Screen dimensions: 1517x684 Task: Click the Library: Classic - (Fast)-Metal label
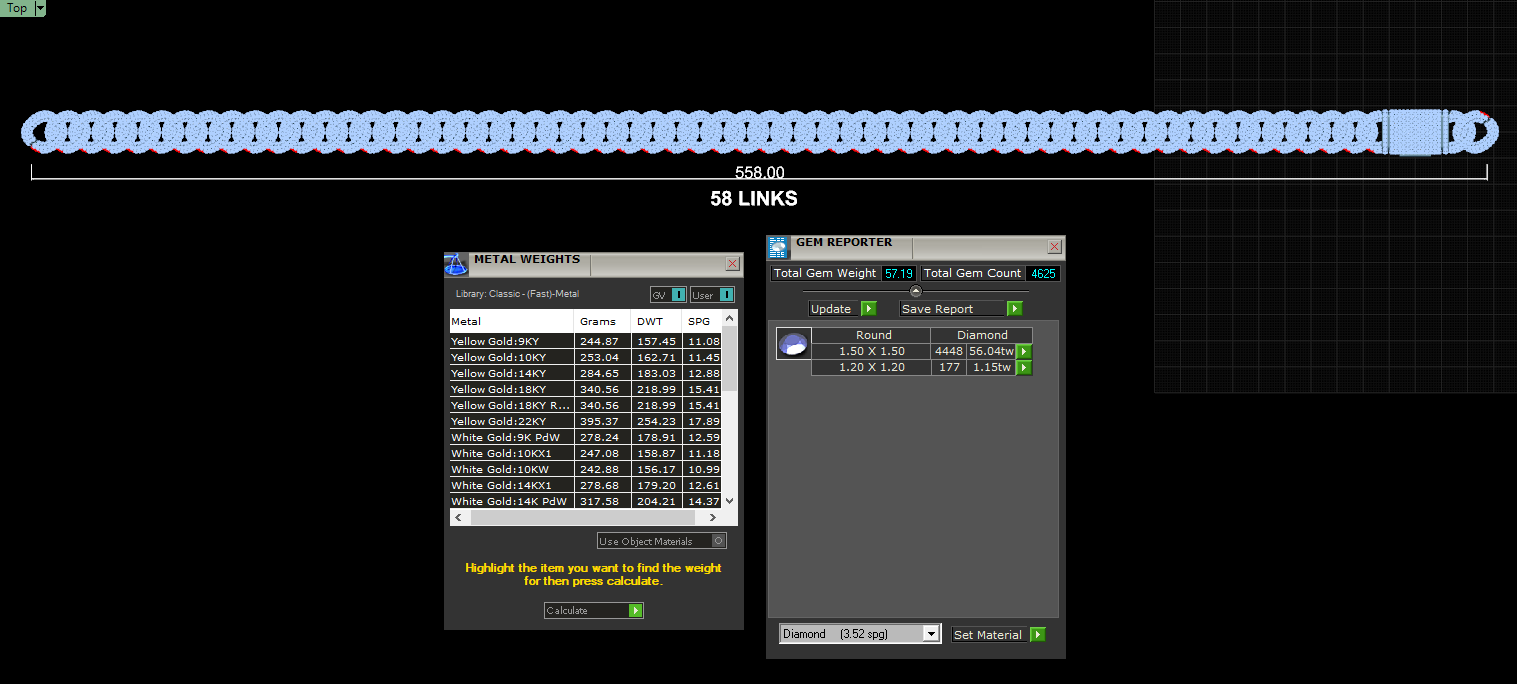click(x=517, y=294)
